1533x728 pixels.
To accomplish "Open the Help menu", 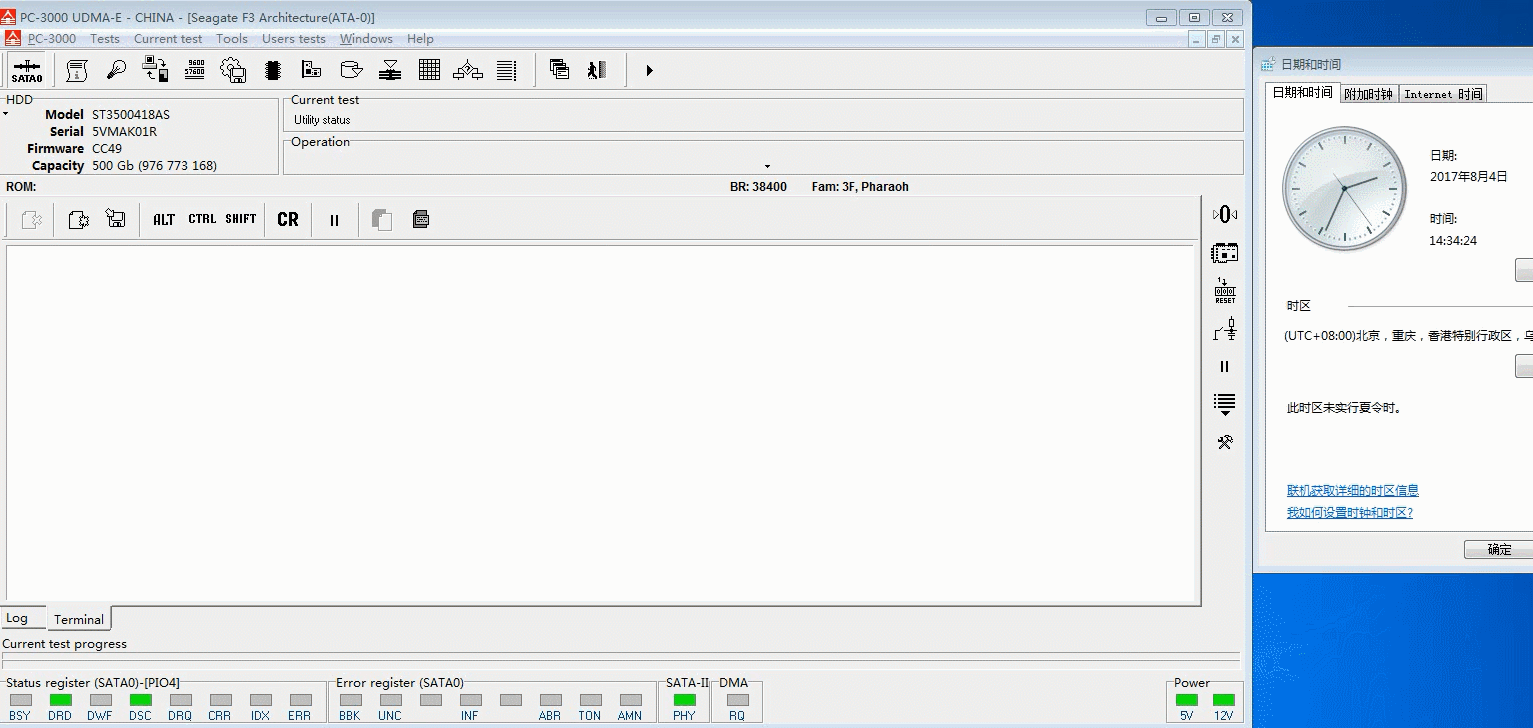I will click(x=420, y=39).
